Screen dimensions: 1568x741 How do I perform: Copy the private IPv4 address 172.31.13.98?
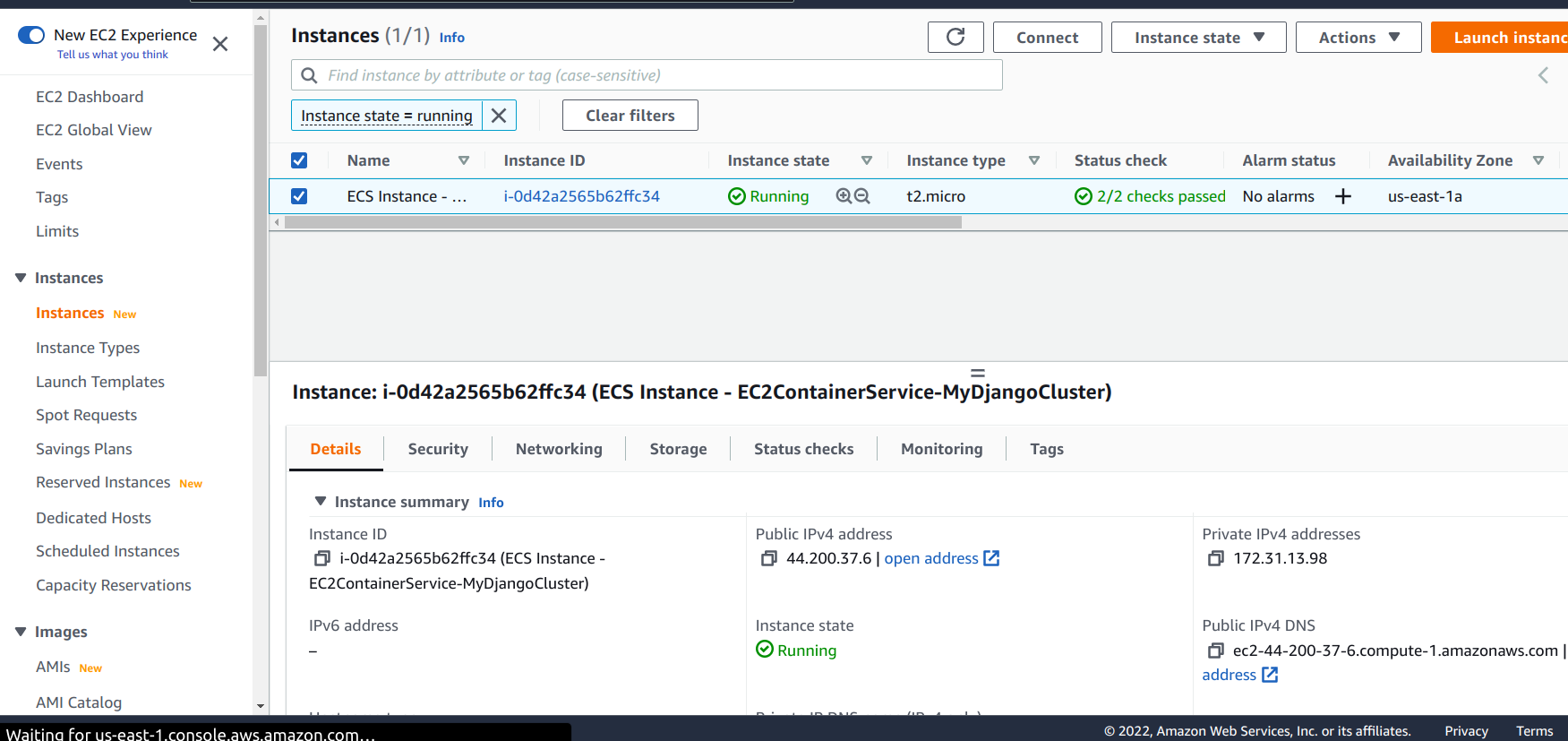click(1215, 558)
